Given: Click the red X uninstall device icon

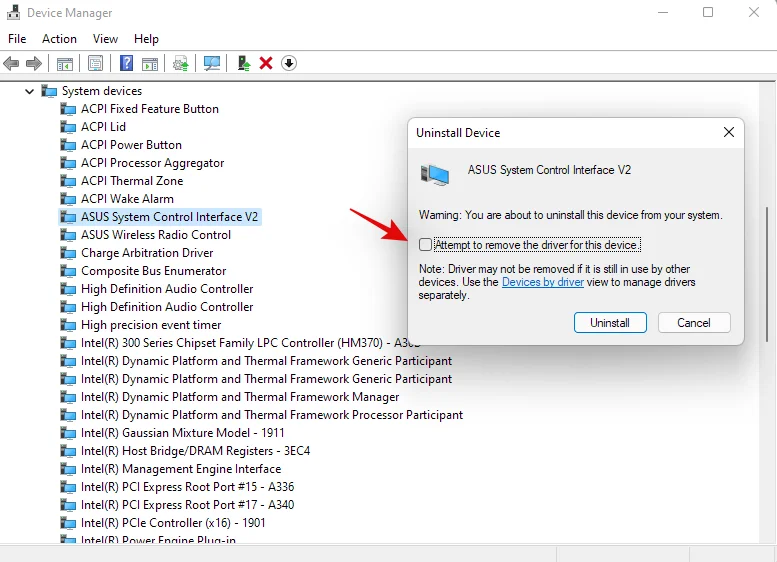Looking at the screenshot, I should (x=266, y=63).
